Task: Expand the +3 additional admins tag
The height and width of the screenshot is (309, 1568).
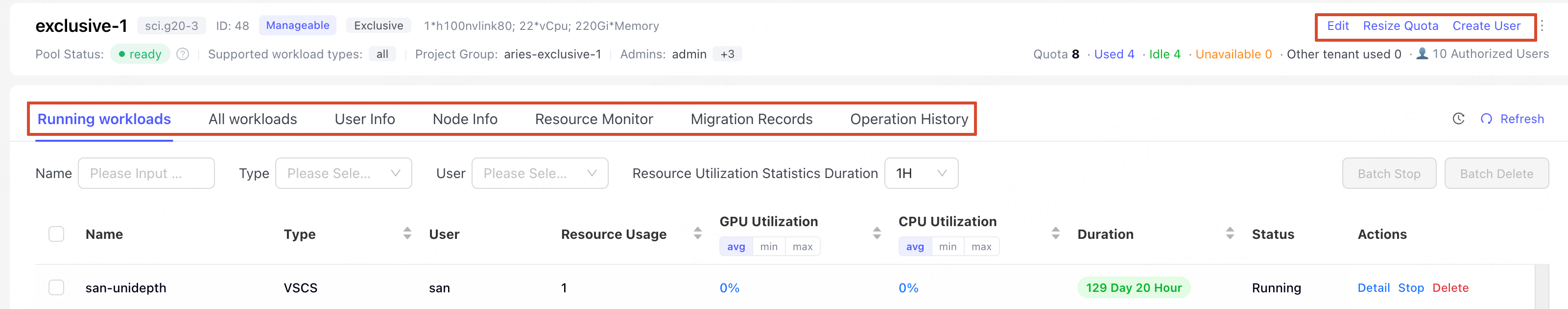Action: 727,54
